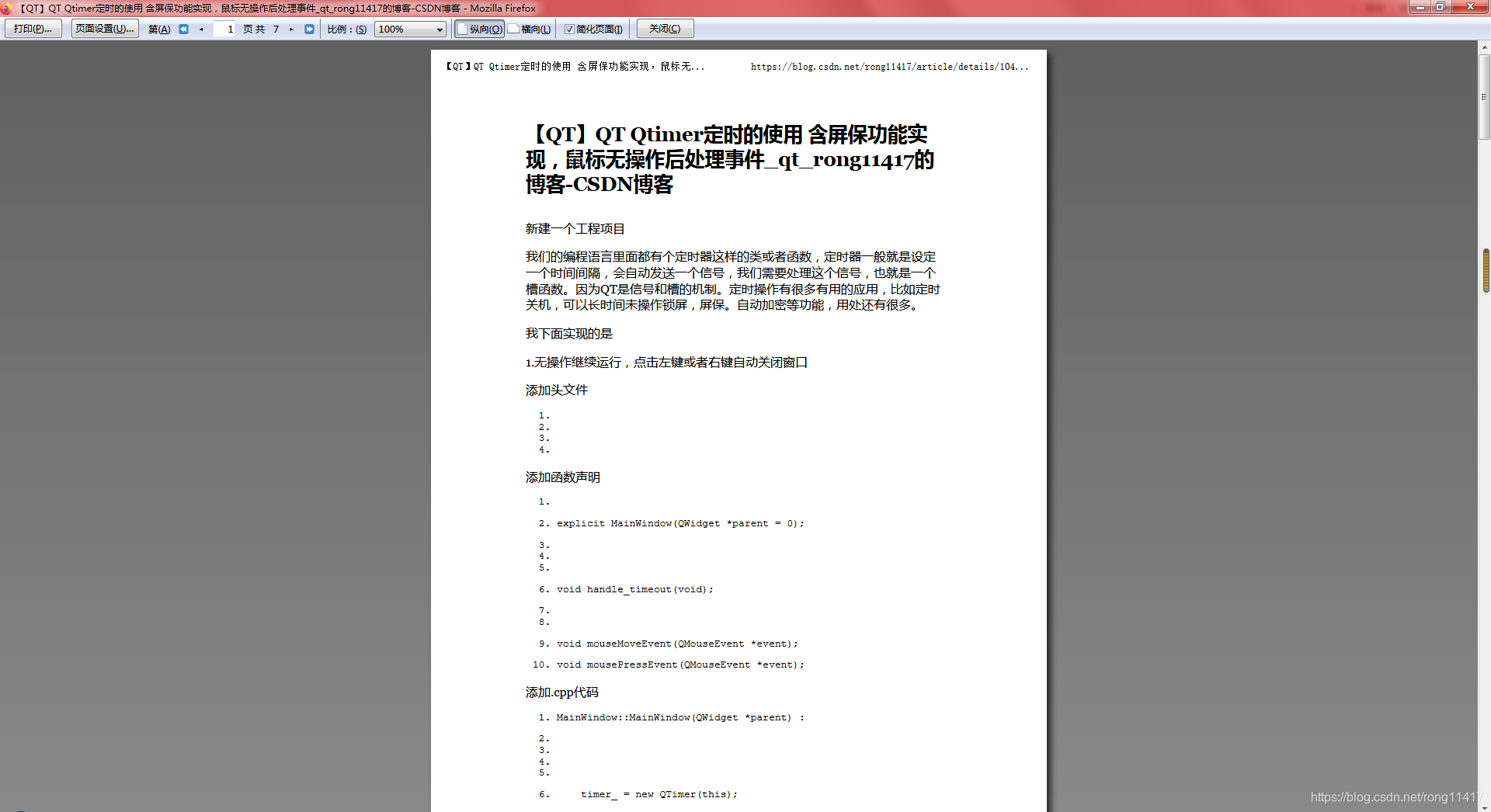Click the 比例:(S) scale label
This screenshot has height=812, width=1491.
346,29
